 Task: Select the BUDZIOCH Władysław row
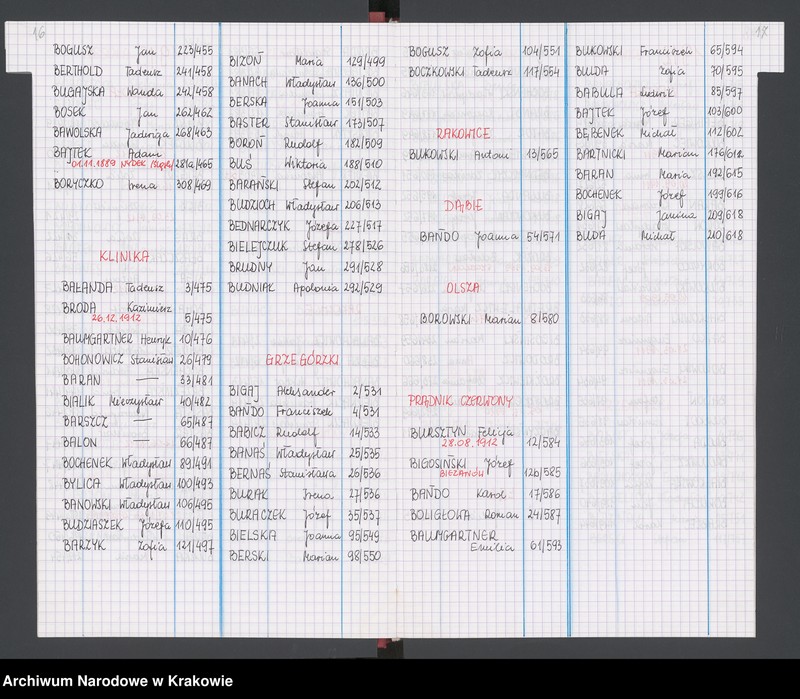tap(307, 205)
